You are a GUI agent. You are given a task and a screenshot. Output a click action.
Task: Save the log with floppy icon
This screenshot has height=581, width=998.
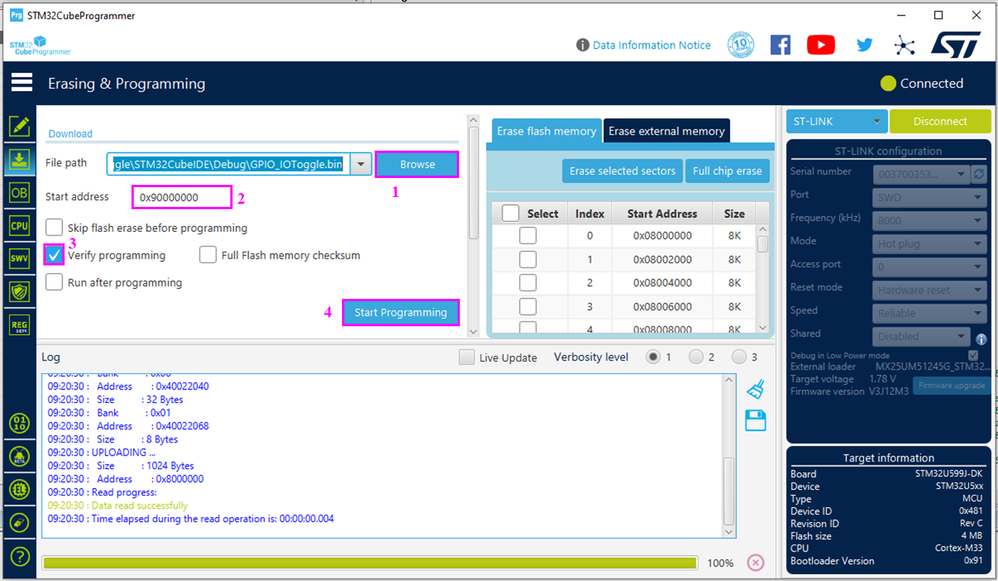[x=756, y=421]
